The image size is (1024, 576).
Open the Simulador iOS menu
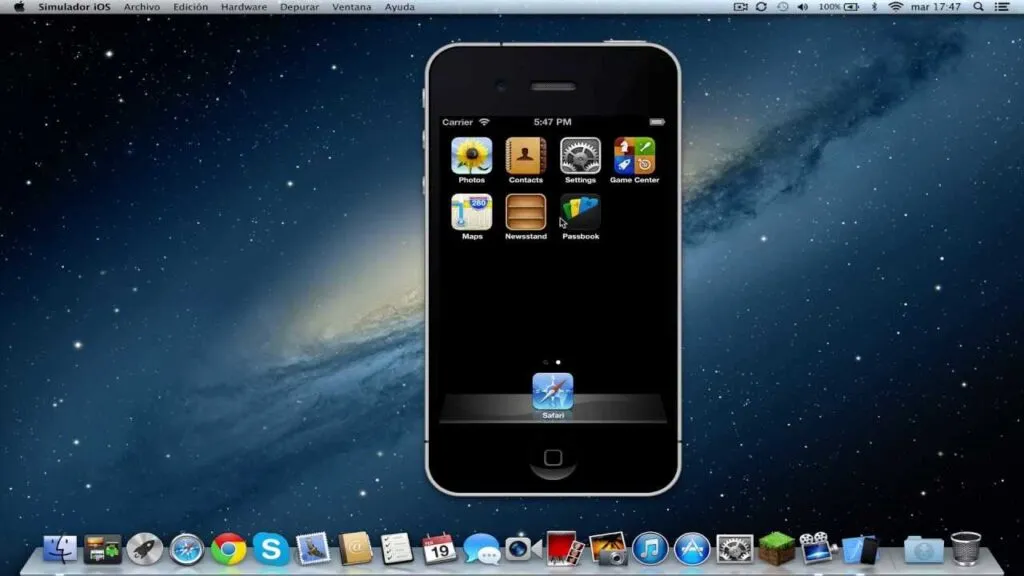[x=74, y=7]
